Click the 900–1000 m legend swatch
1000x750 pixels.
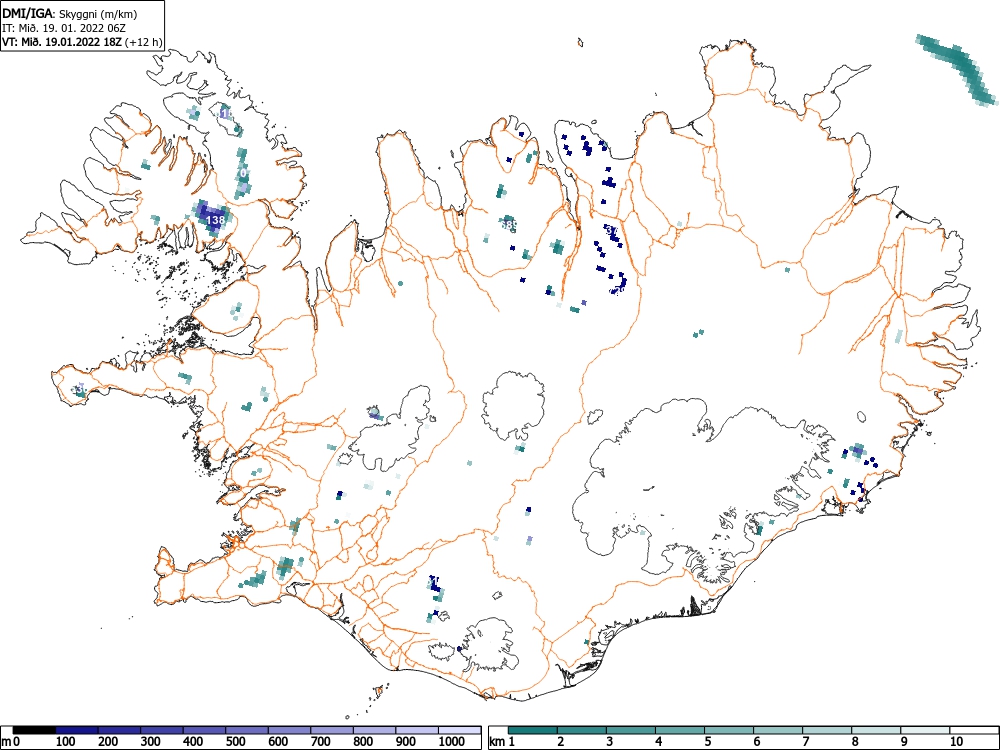coord(417,730)
